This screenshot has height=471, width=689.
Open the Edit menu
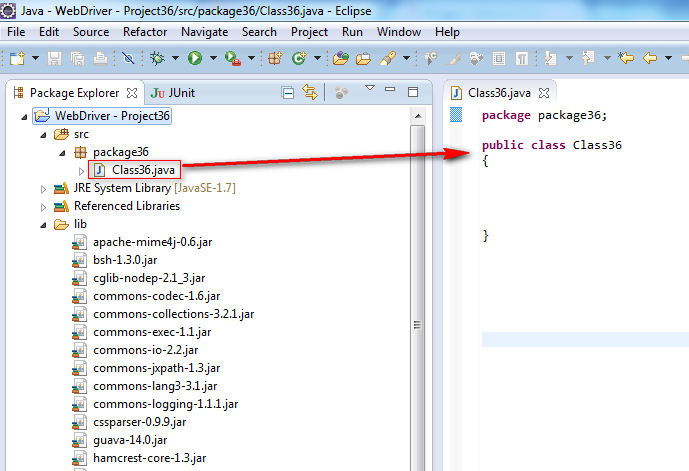[49, 32]
